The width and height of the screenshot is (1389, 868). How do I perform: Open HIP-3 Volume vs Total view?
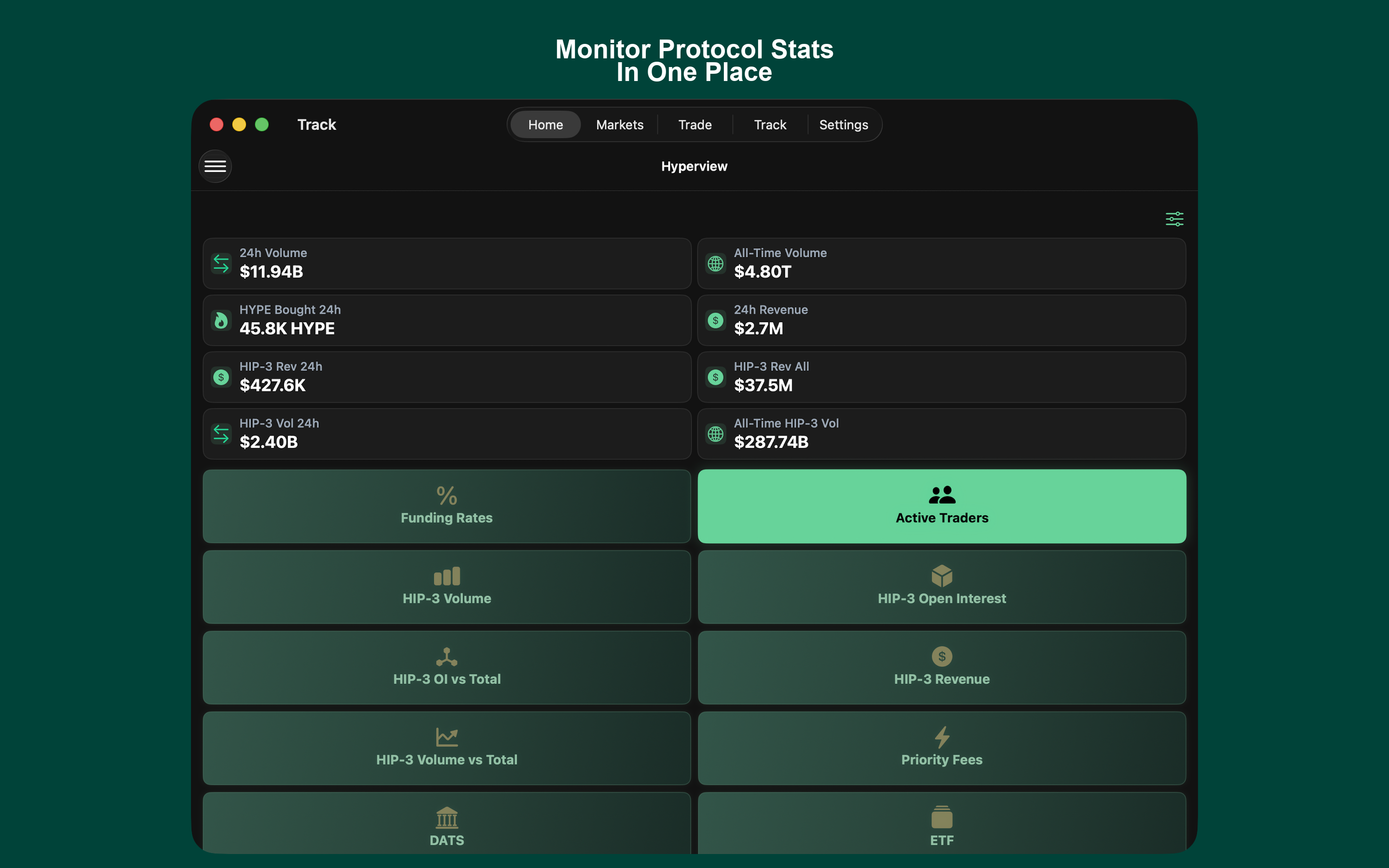447,748
